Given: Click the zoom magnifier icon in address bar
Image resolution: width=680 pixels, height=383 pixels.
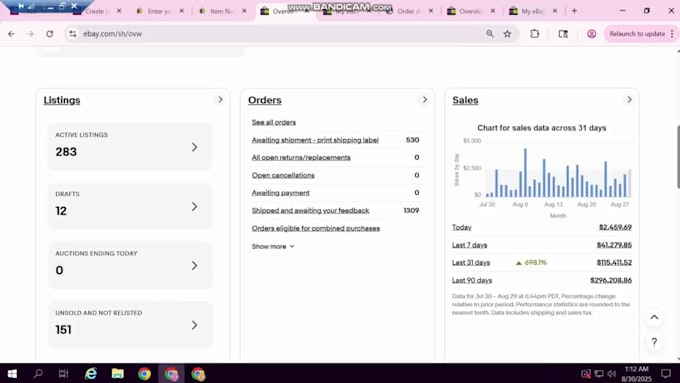Looking at the screenshot, I should click(x=490, y=33).
